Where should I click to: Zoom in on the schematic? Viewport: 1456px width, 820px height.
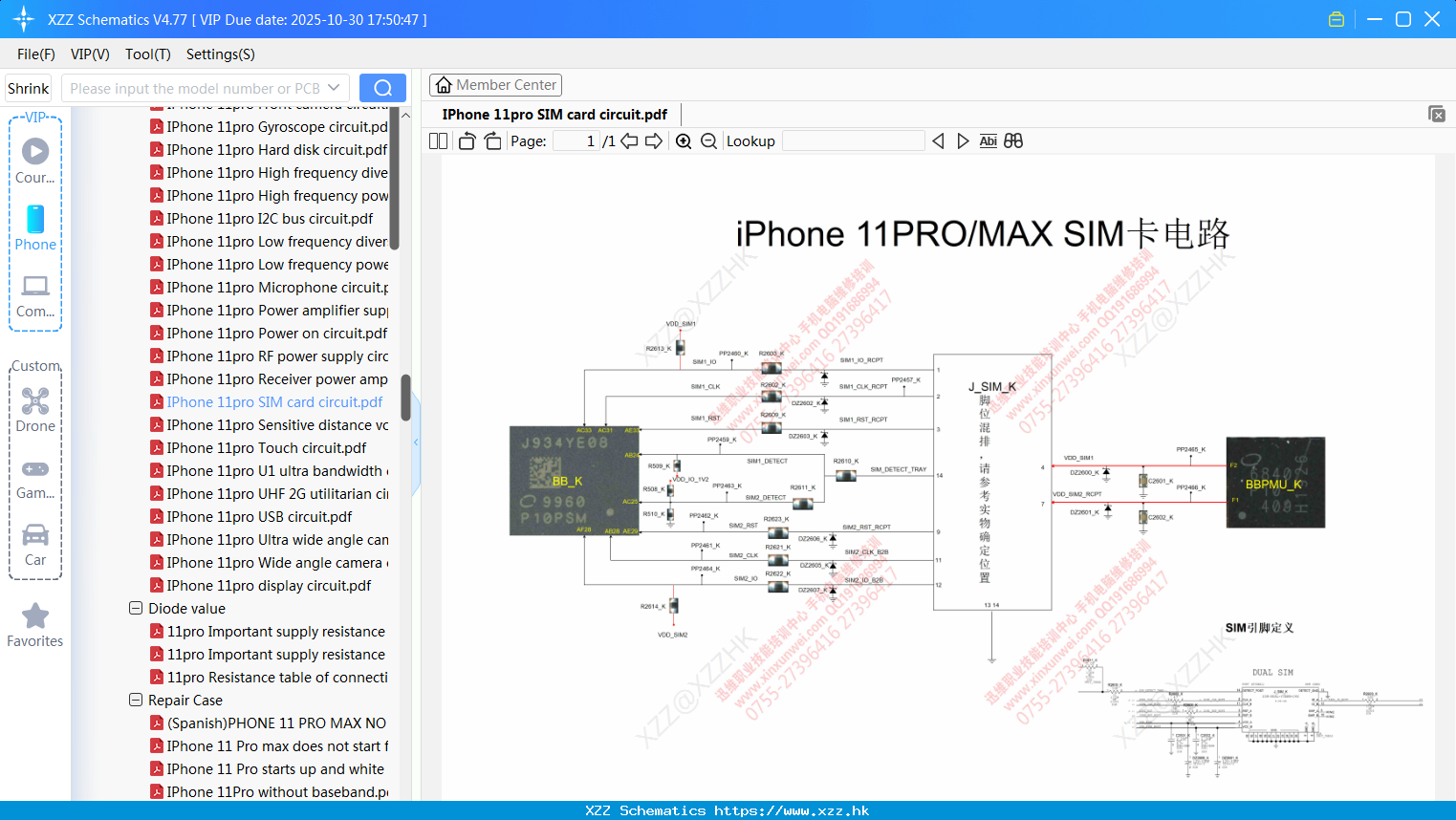pos(684,141)
